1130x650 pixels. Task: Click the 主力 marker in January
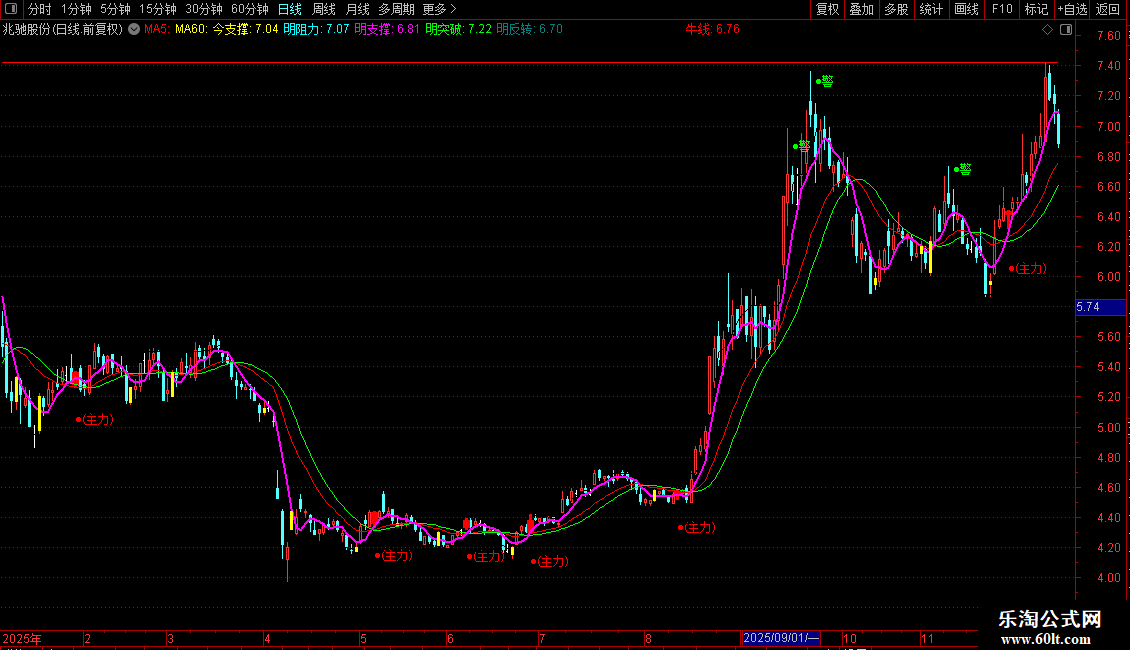[95, 419]
